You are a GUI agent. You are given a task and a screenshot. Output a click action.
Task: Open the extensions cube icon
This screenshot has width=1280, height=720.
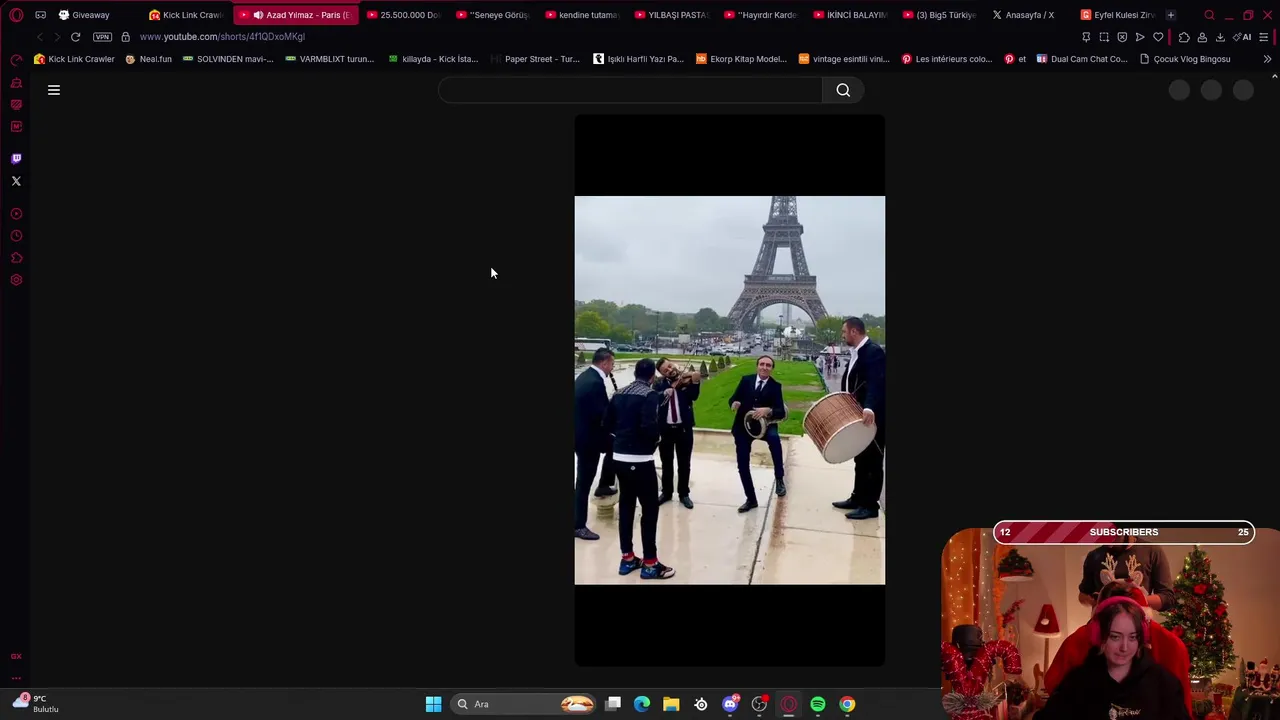[x=1184, y=37]
